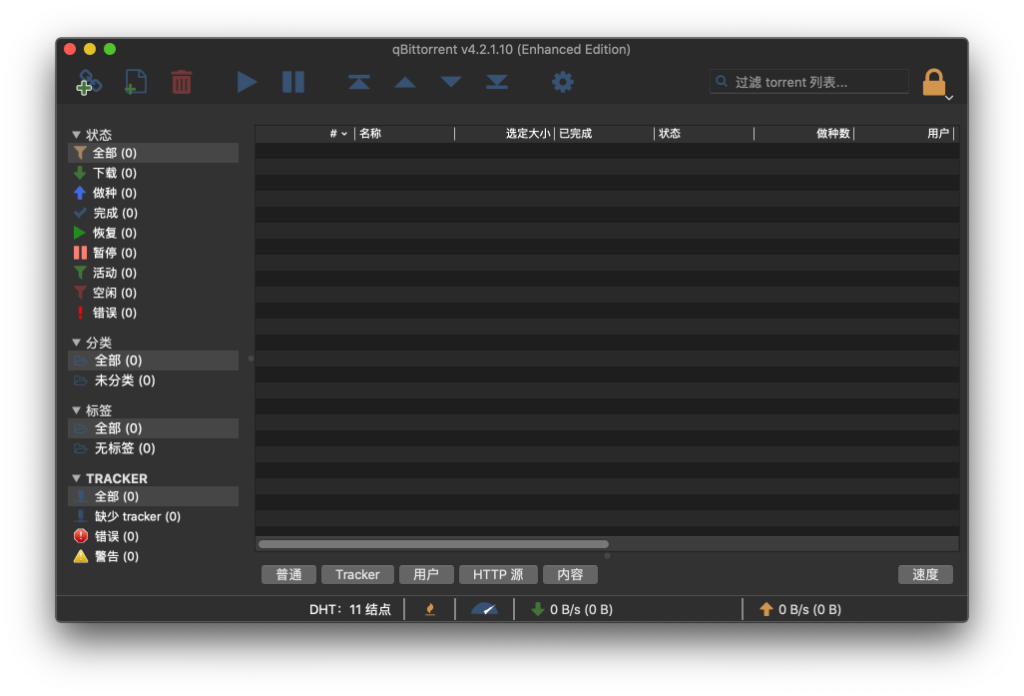Select 全部 (0) under 标签

[153, 428]
